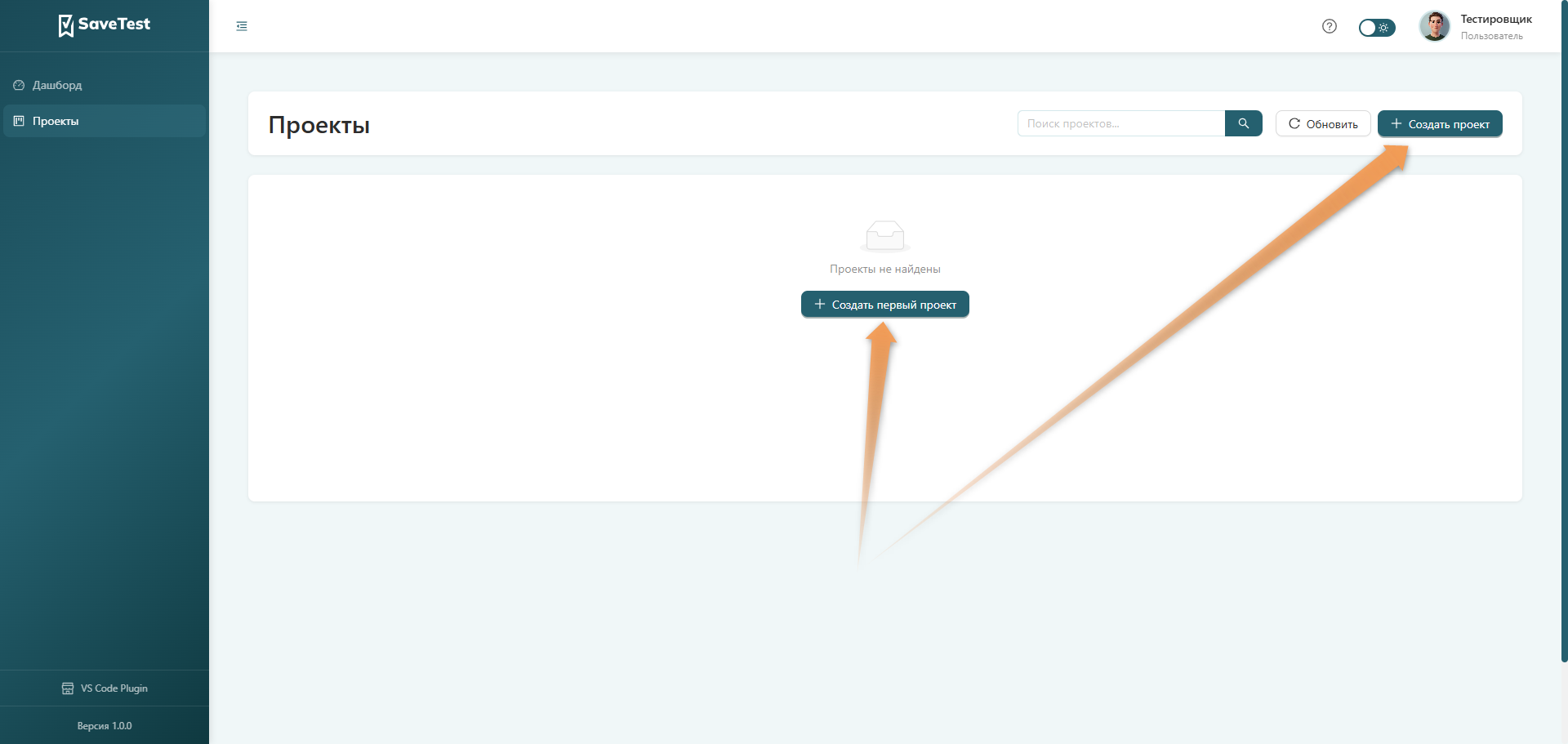The image size is (1568, 744).
Task: Click the VS Code Plugin store icon
Action: coord(68,688)
